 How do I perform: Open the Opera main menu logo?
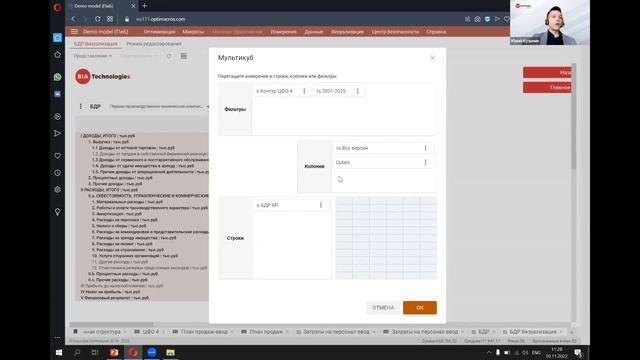pyautogui.click(x=58, y=7)
